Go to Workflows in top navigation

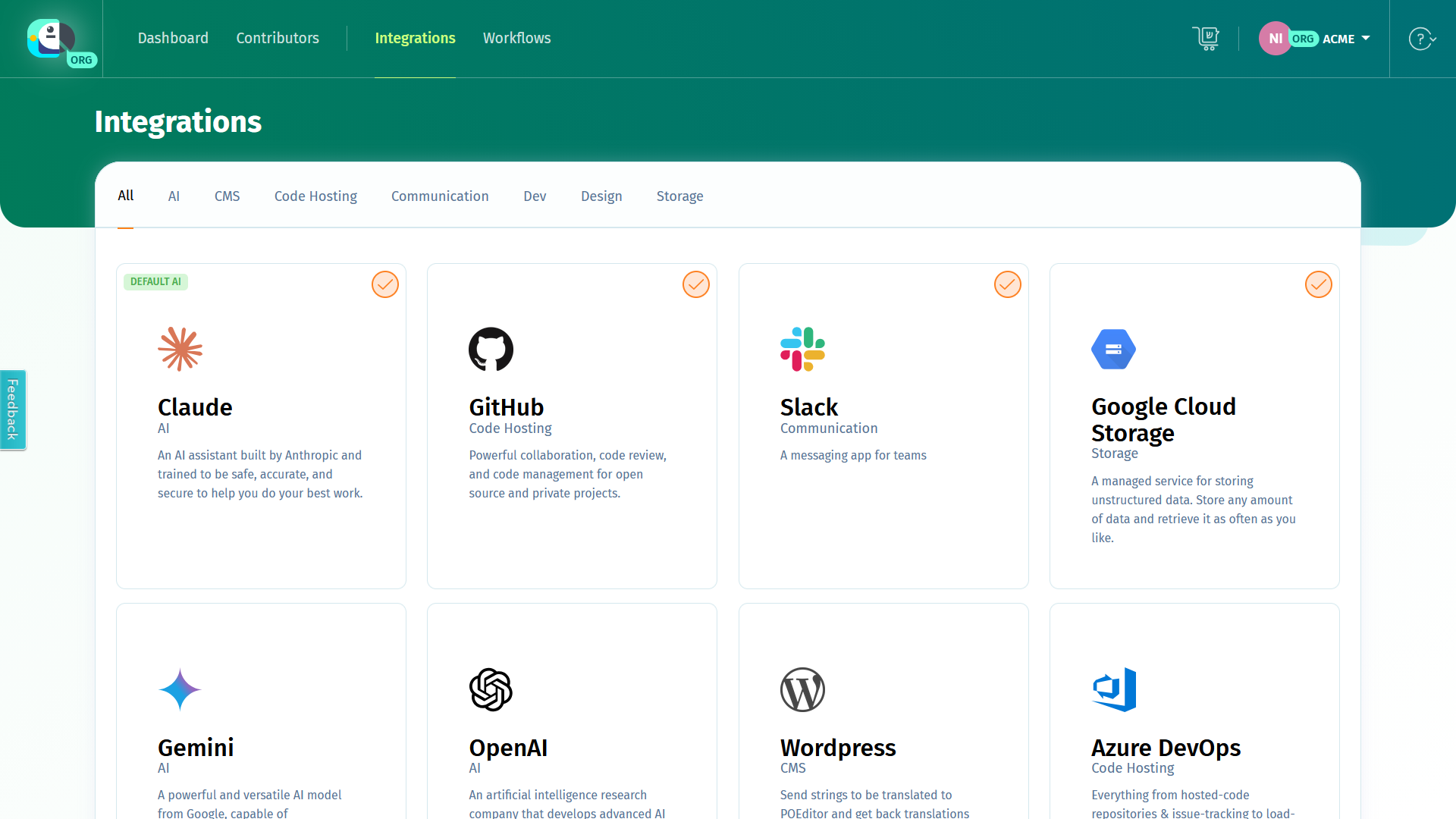pos(516,38)
